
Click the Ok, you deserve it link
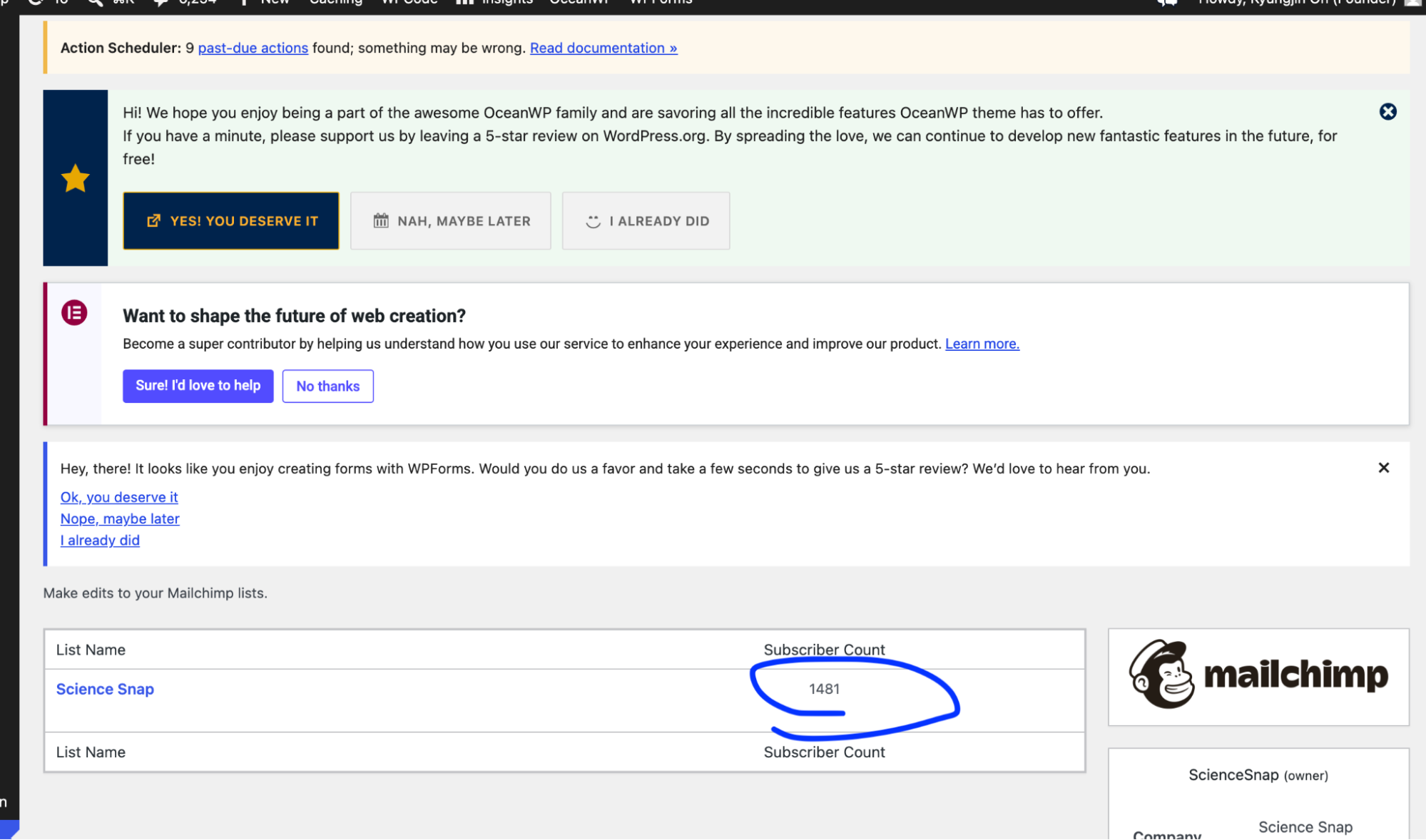pyautogui.click(x=119, y=497)
